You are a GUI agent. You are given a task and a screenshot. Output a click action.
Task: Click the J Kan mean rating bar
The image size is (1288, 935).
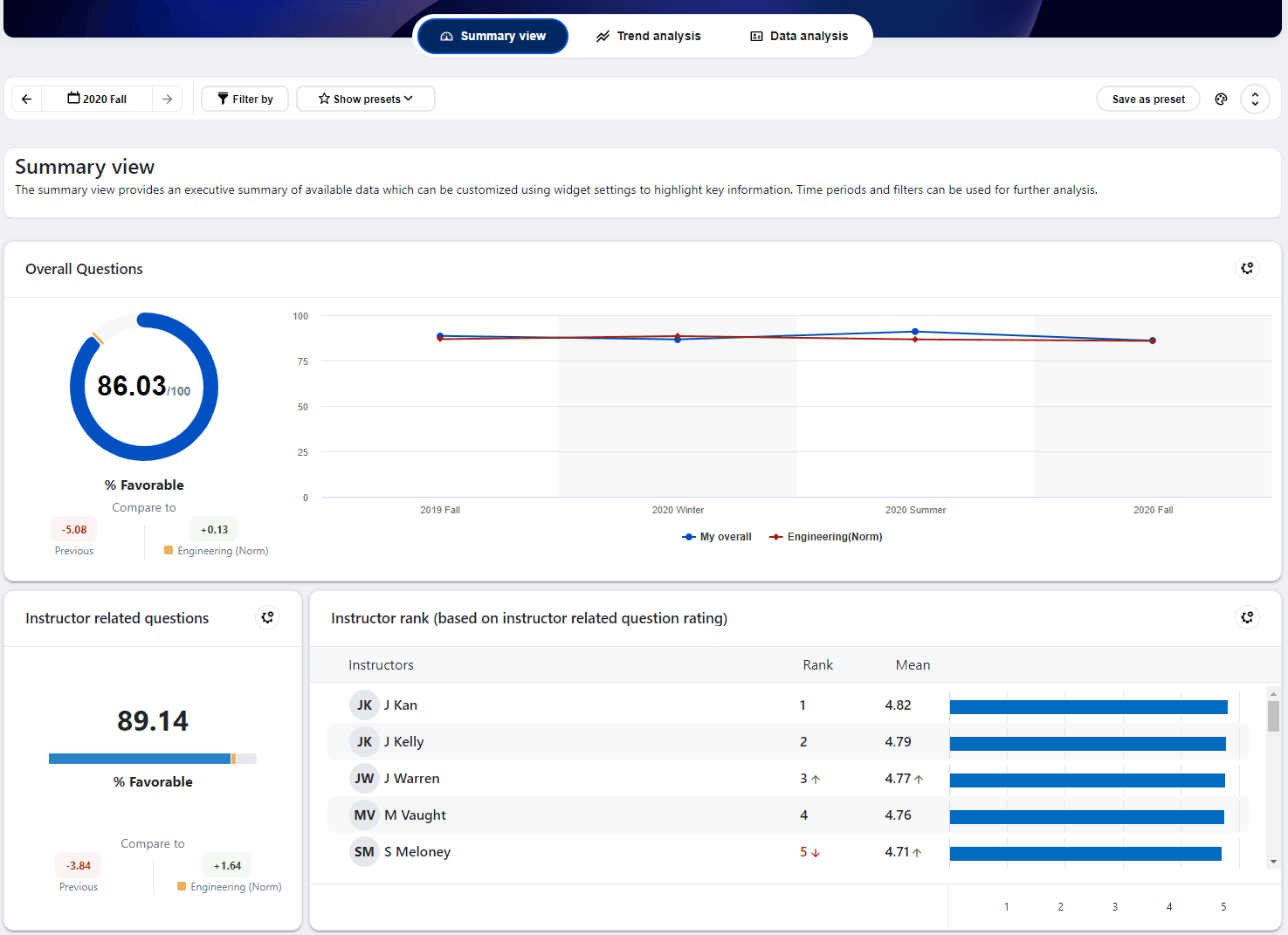pyautogui.click(x=1088, y=707)
